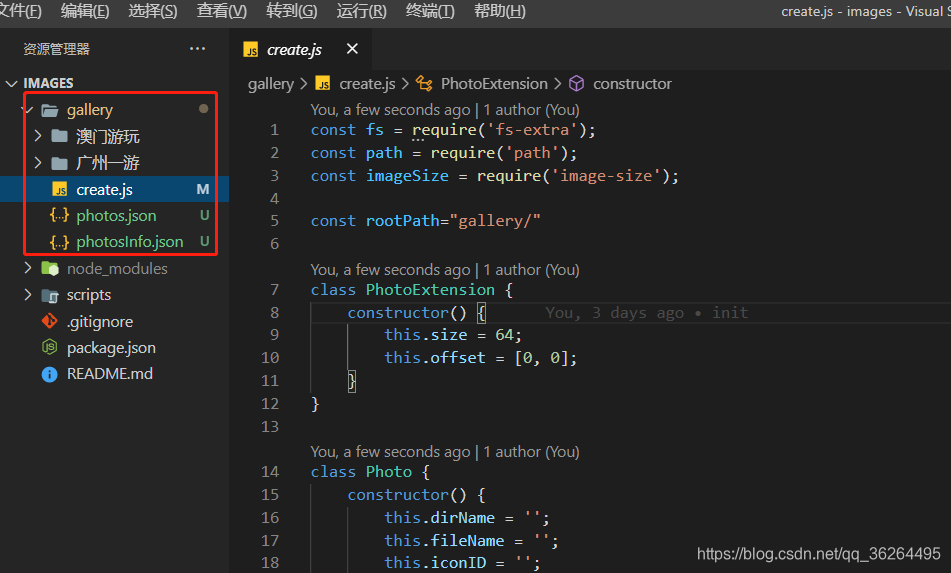Collapse the IMAGES workspace section

[x=12, y=83]
